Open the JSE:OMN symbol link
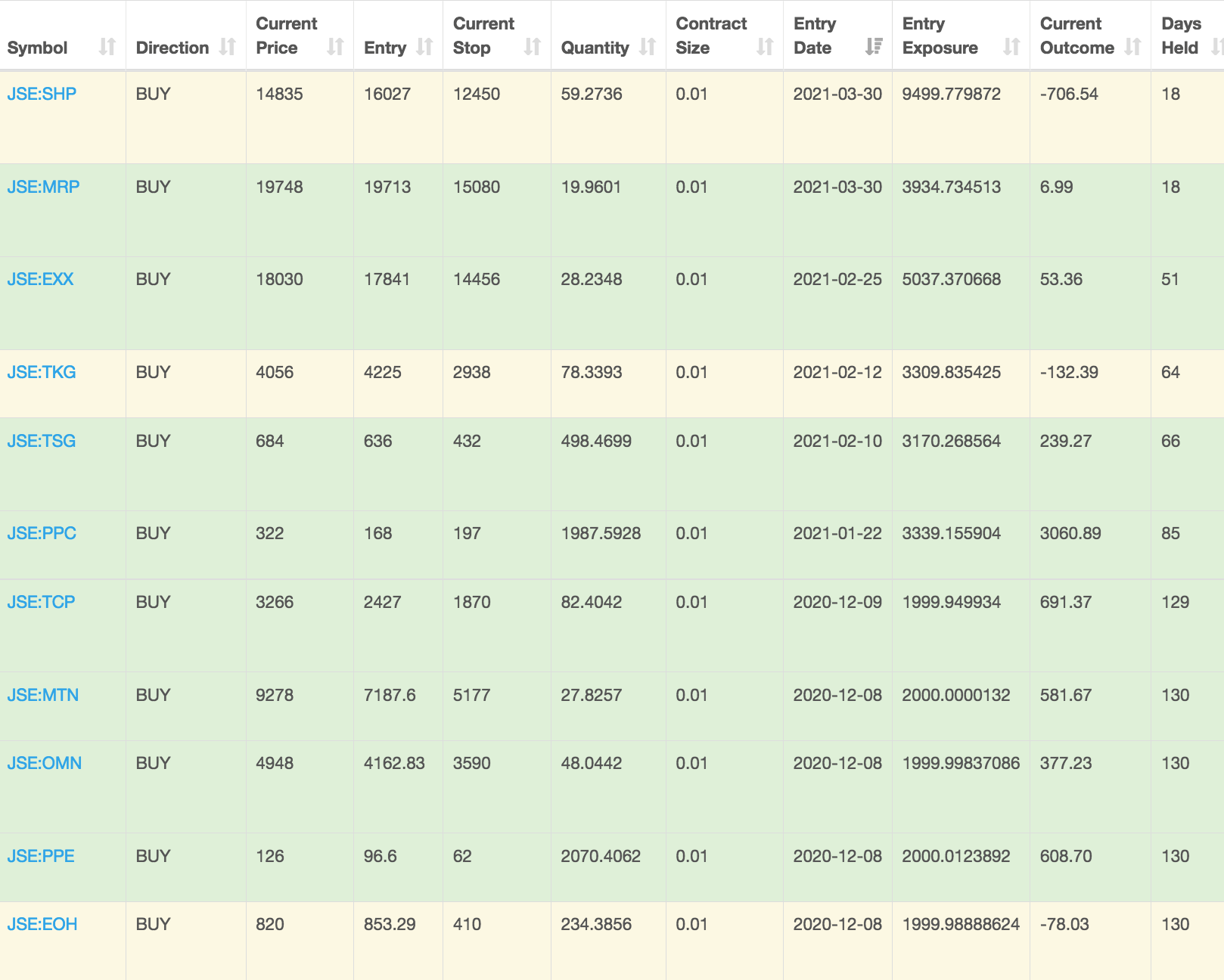The height and width of the screenshot is (980, 1224). pyautogui.click(x=45, y=763)
